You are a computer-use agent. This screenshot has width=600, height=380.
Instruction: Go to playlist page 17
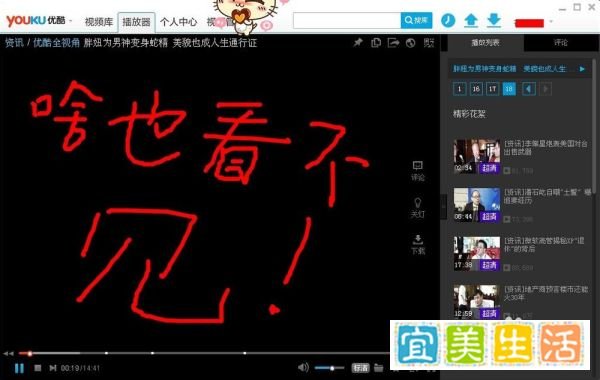click(492, 89)
